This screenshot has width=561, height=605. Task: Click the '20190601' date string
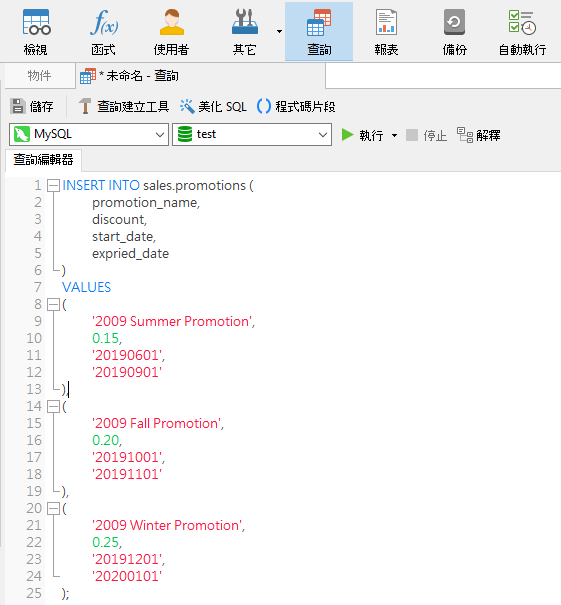pos(127,355)
